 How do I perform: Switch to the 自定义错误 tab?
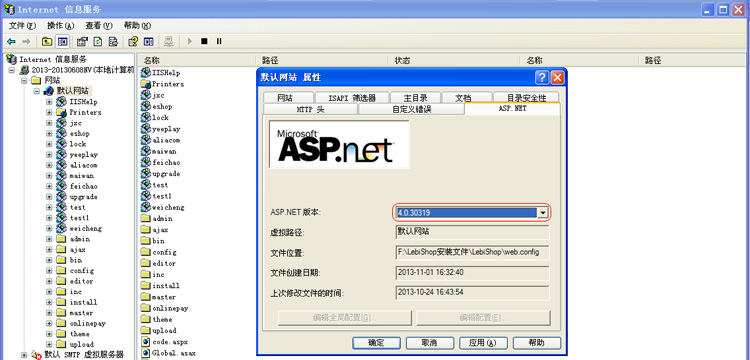tap(411, 109)
